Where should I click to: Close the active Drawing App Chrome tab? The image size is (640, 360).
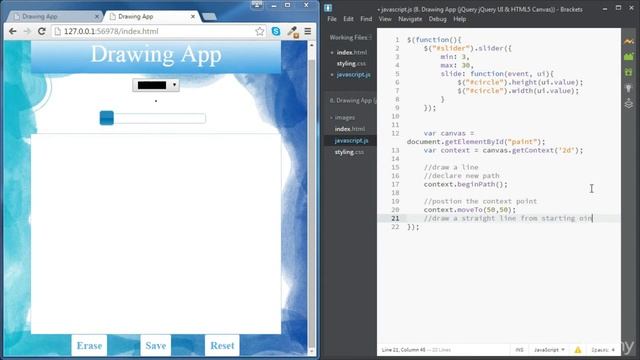click(x=193, y=16)
